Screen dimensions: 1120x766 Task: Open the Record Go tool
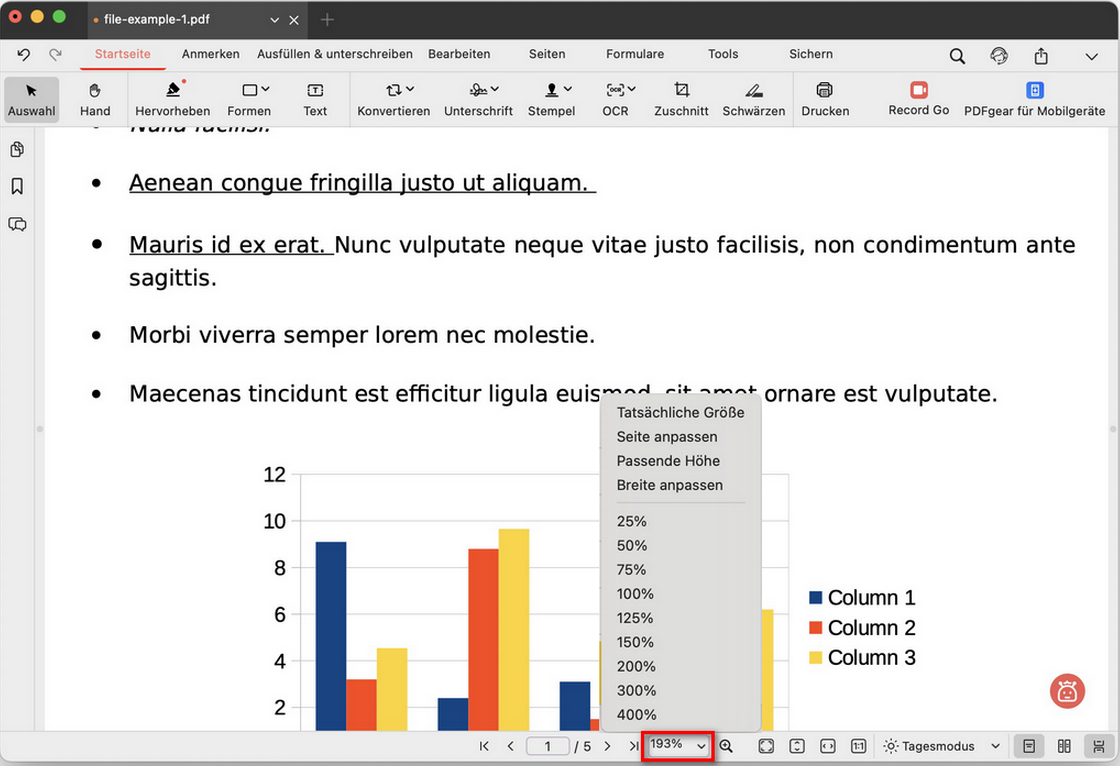[x=918, y=98]
